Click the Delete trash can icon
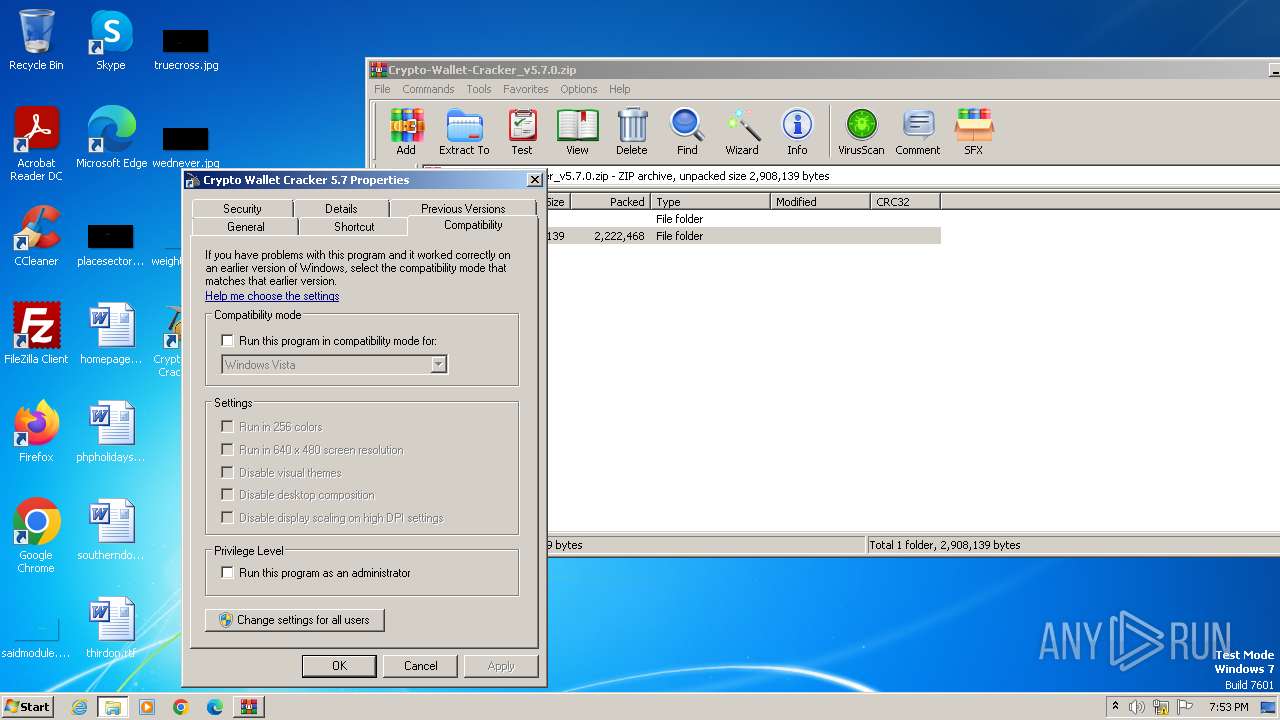 pyautogui.click(x=631, y=131)
